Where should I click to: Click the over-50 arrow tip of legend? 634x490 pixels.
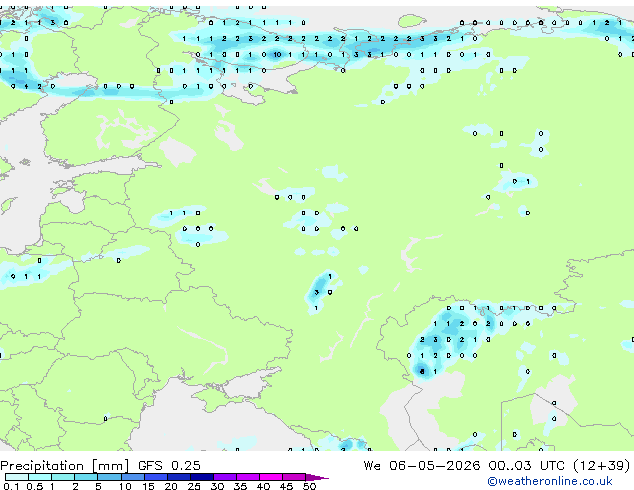(x=317, y=477)
